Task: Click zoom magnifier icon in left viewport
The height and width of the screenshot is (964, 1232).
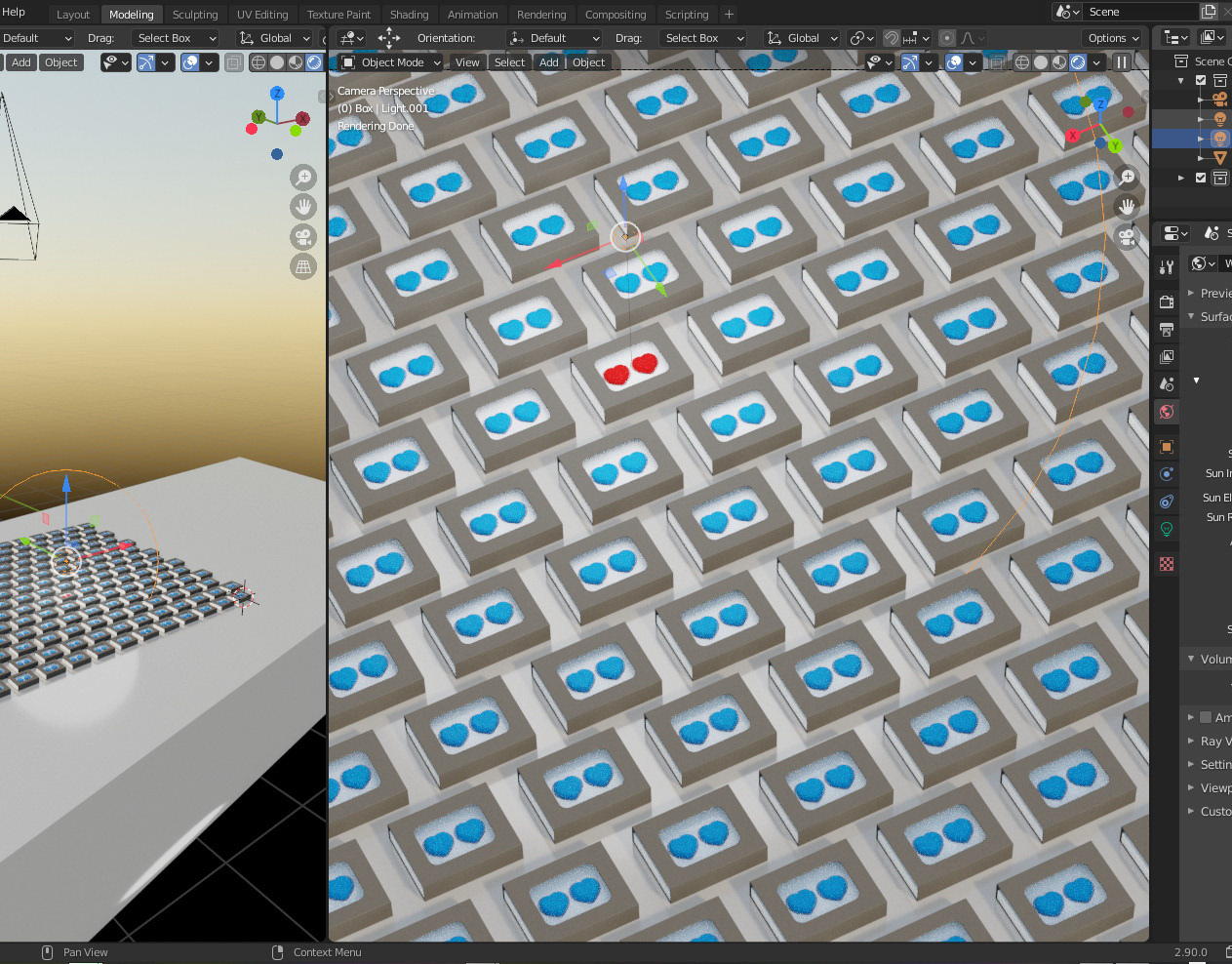Action: click(x=303, y=178)
